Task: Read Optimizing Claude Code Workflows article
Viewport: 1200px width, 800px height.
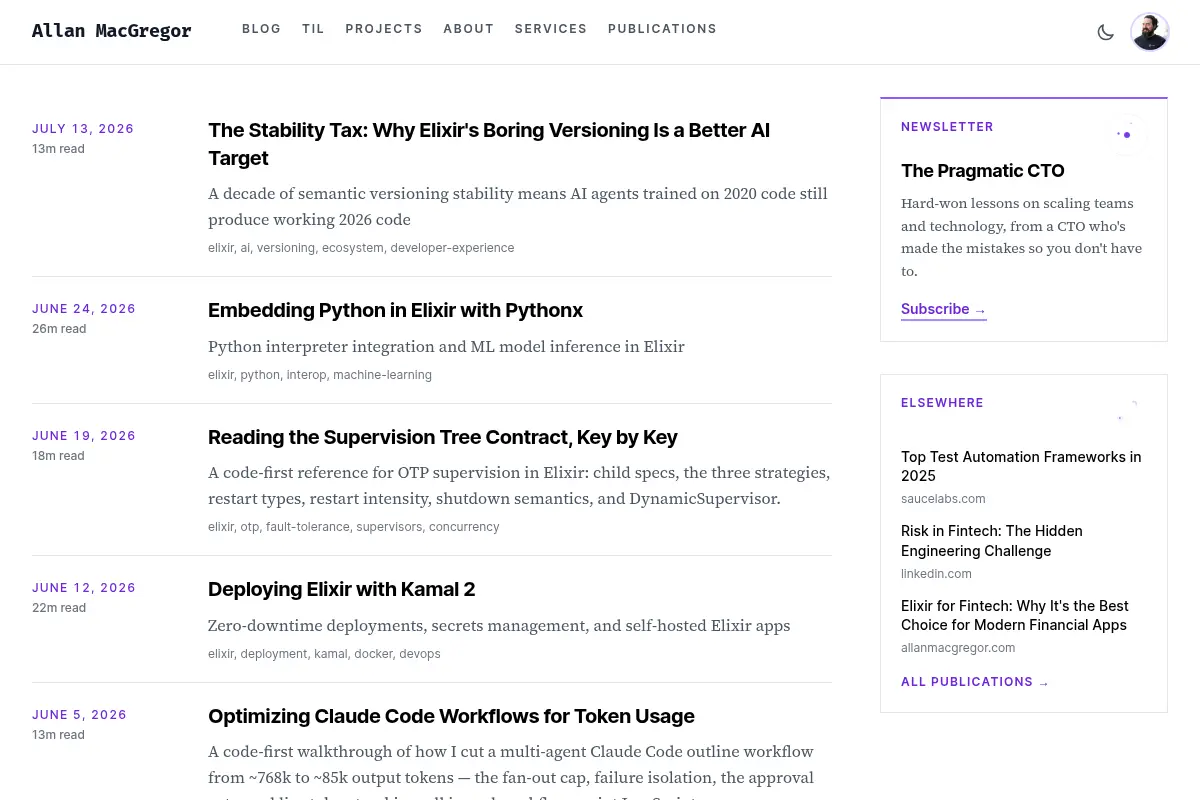Action: click(x=451, y=716)
